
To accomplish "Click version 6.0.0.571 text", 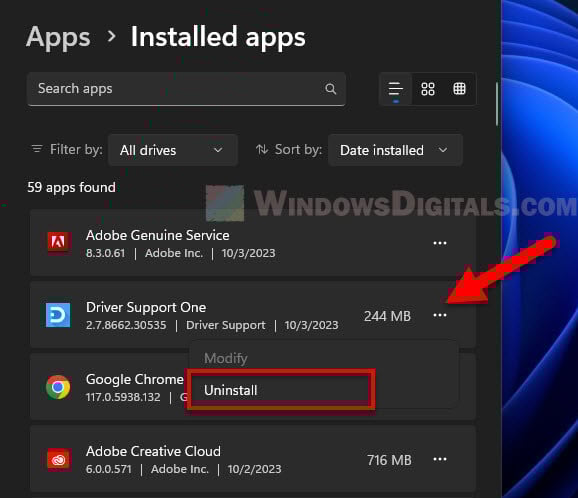I will (108, 469).
